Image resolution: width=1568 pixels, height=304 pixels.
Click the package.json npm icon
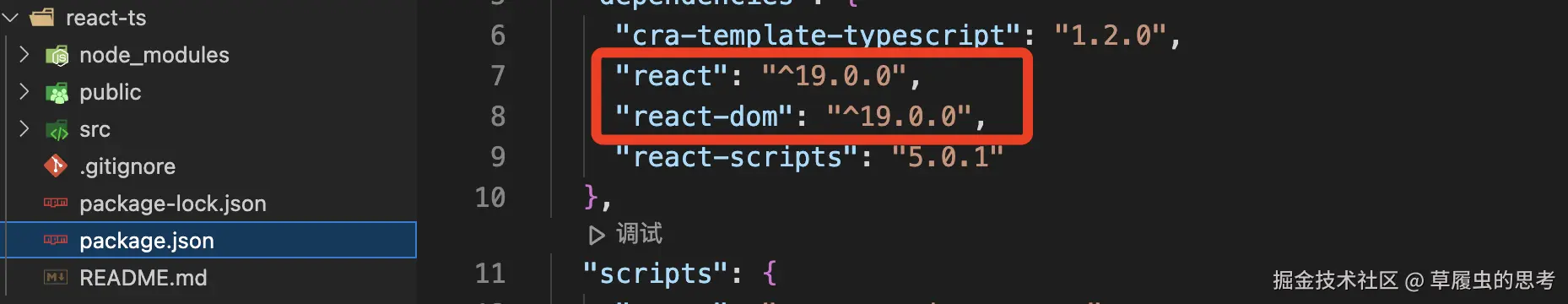(56, 240)
